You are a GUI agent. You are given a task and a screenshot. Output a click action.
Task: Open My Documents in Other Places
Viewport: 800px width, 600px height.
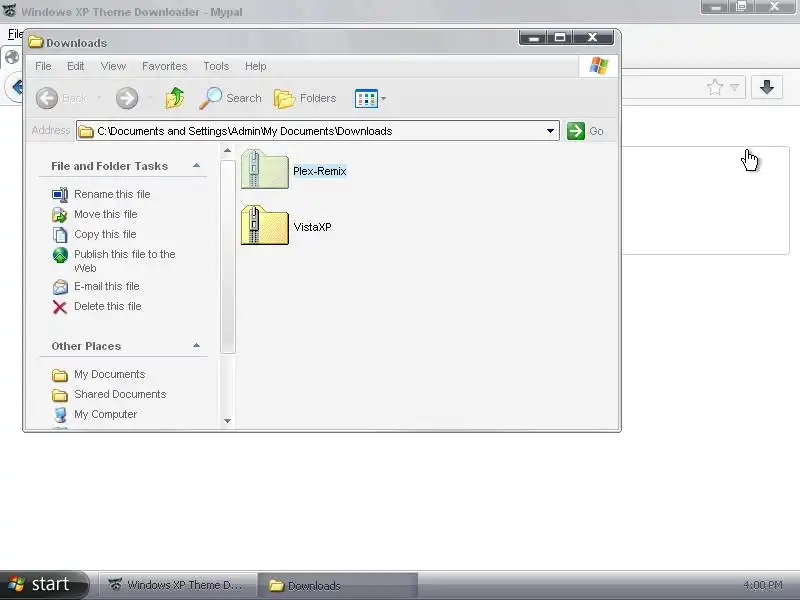[x=110, y=374]
